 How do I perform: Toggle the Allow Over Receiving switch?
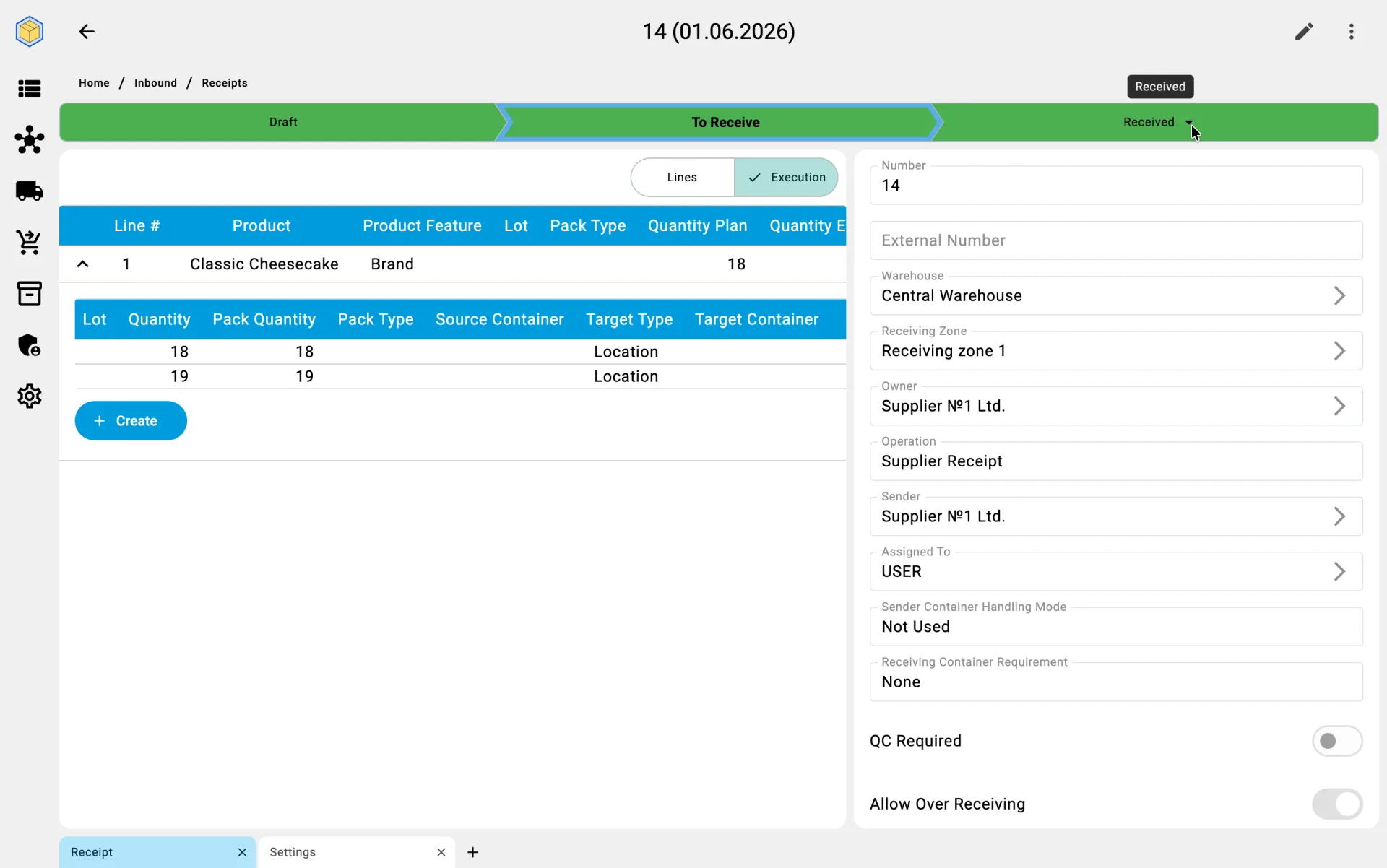[1337, 804]
